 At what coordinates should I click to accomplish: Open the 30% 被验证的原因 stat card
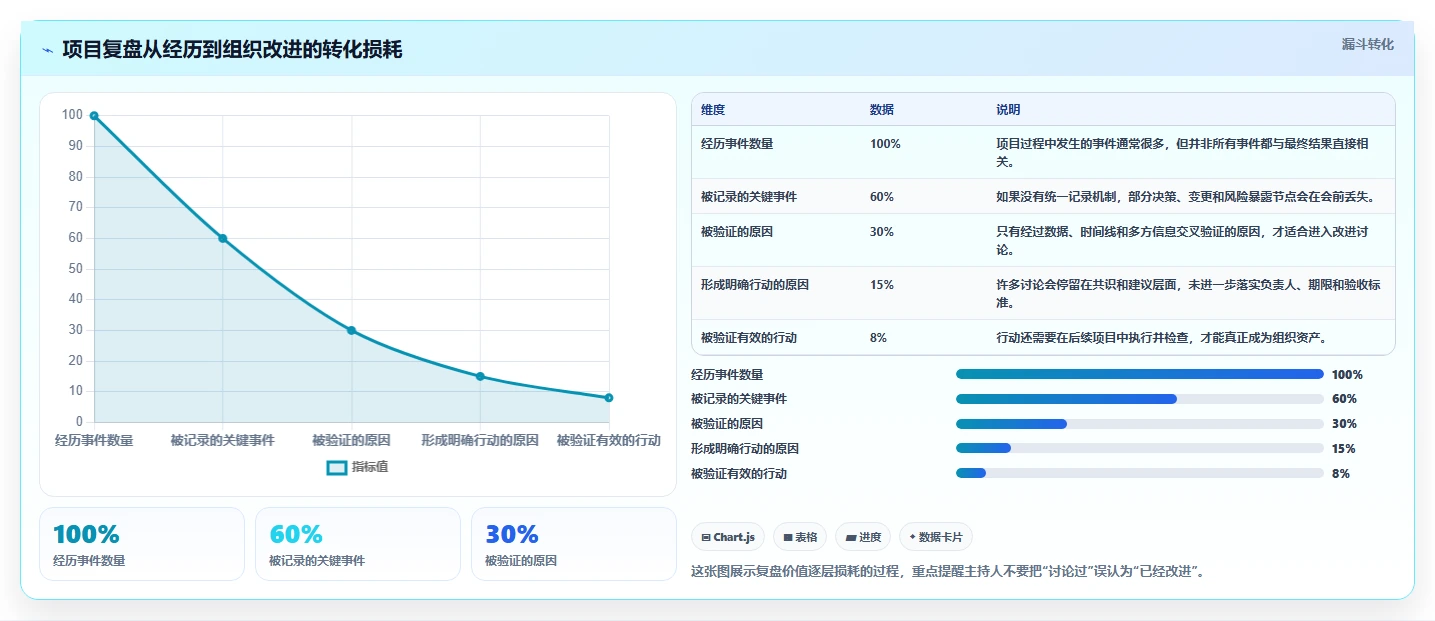[x=574, y=544]
